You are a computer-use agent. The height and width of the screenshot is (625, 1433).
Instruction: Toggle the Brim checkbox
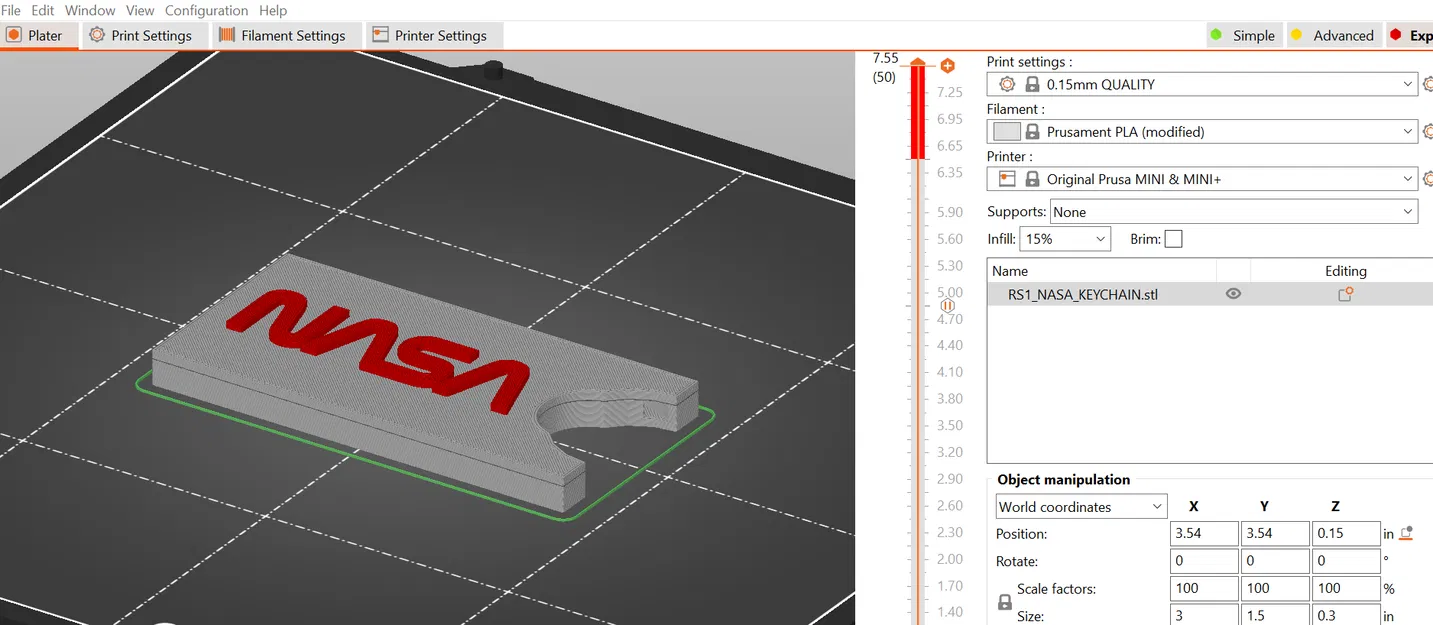(x=1173, y=239)
